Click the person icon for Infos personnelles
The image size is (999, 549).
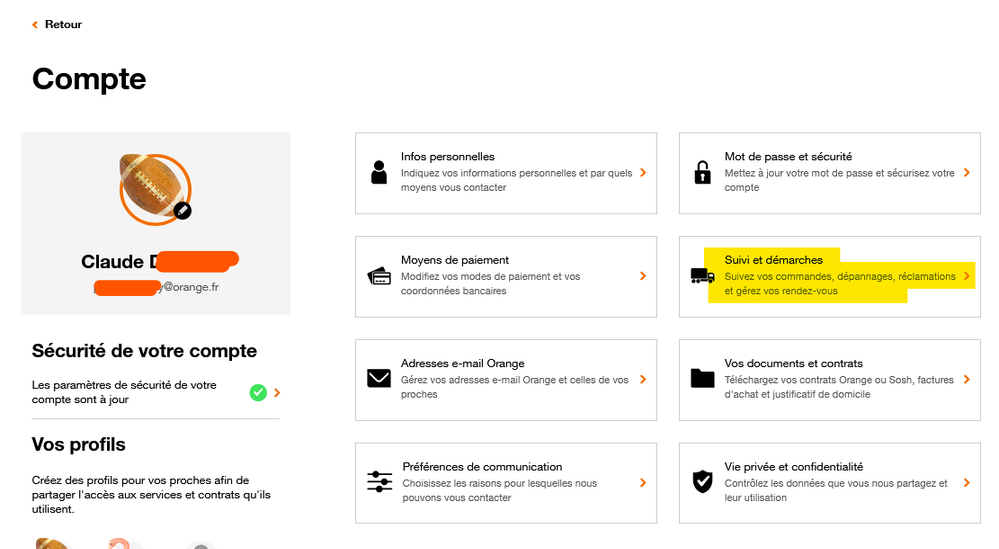[379, 173]
